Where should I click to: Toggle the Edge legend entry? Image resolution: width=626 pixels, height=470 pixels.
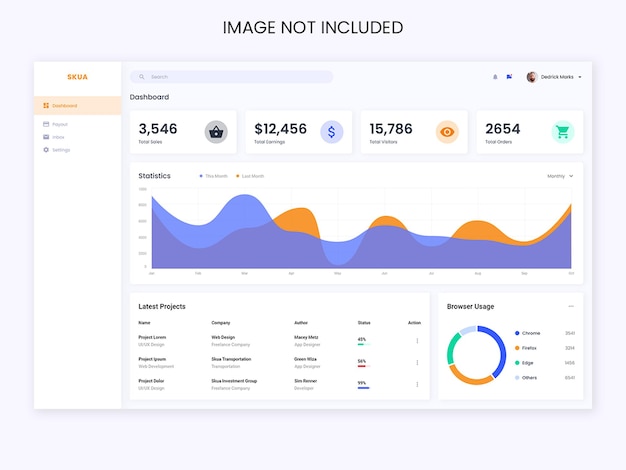[524, 363]
